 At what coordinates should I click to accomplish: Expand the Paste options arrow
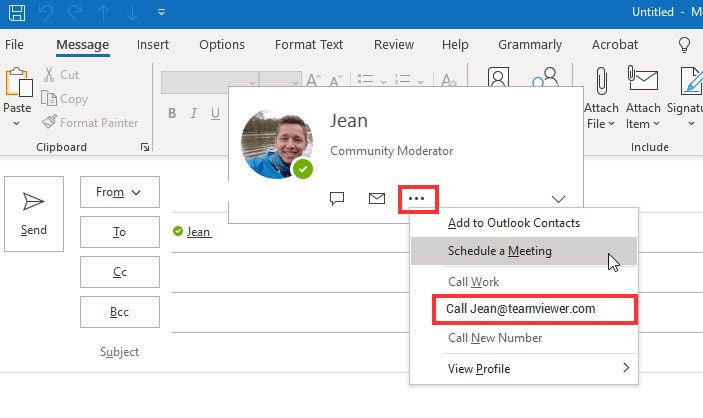(17, 123)
